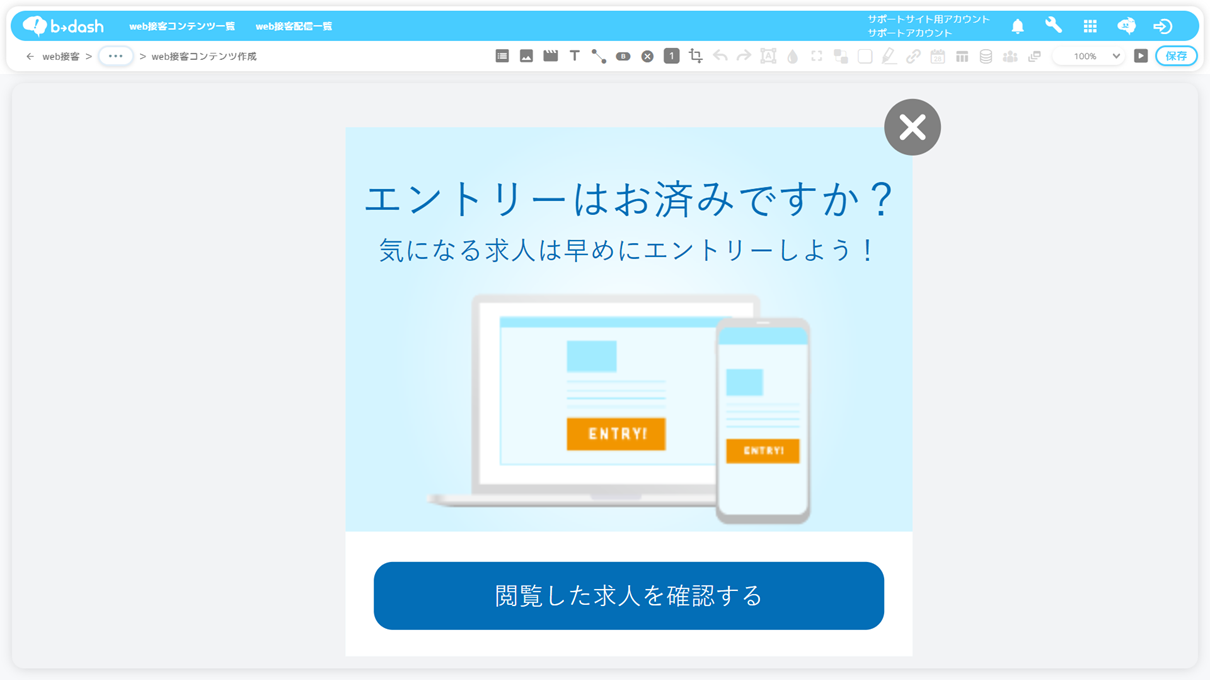Click the undo arrow

pyautogui.click(x=720, y=56)
